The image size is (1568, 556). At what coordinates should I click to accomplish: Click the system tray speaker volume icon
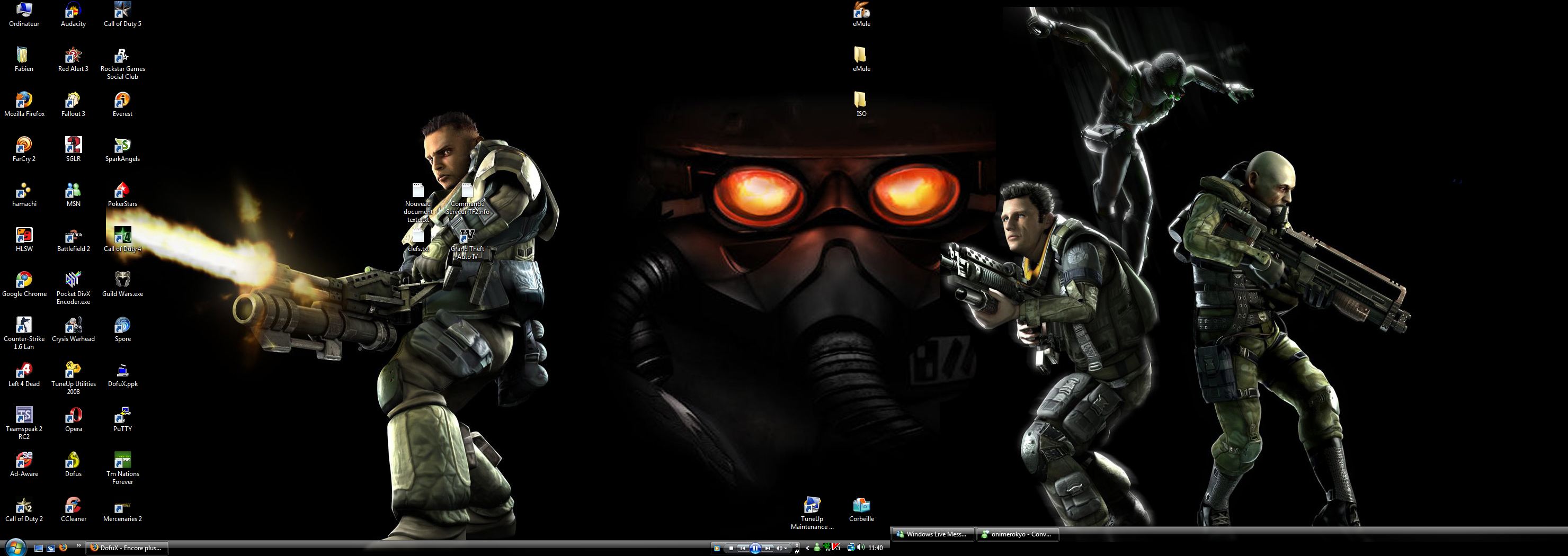[x=861, y=548]
